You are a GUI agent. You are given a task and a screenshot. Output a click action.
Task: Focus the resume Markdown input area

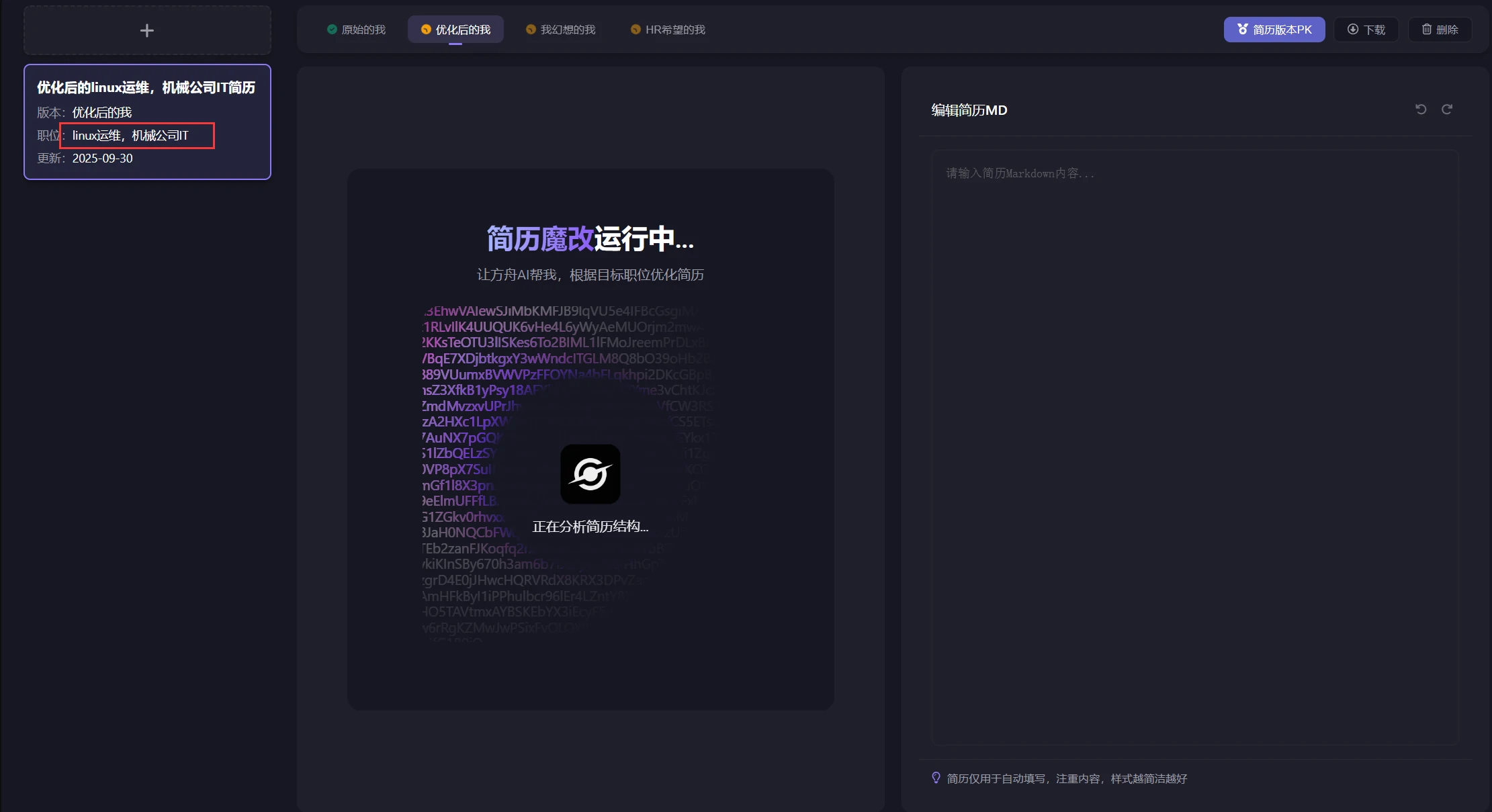[1194, 447]
